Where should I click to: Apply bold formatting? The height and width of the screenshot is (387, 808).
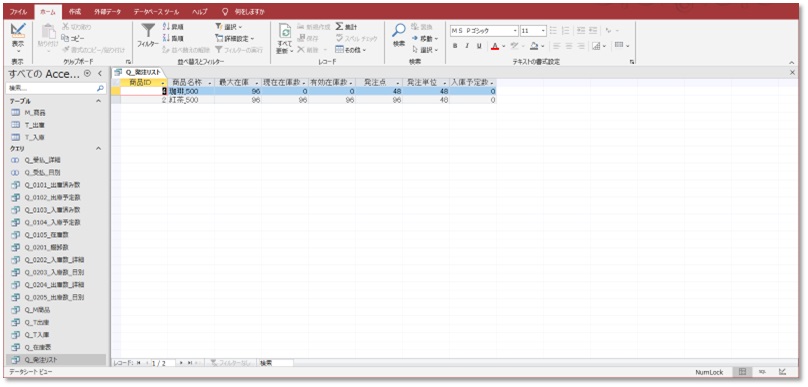click(x=455, y=46)
